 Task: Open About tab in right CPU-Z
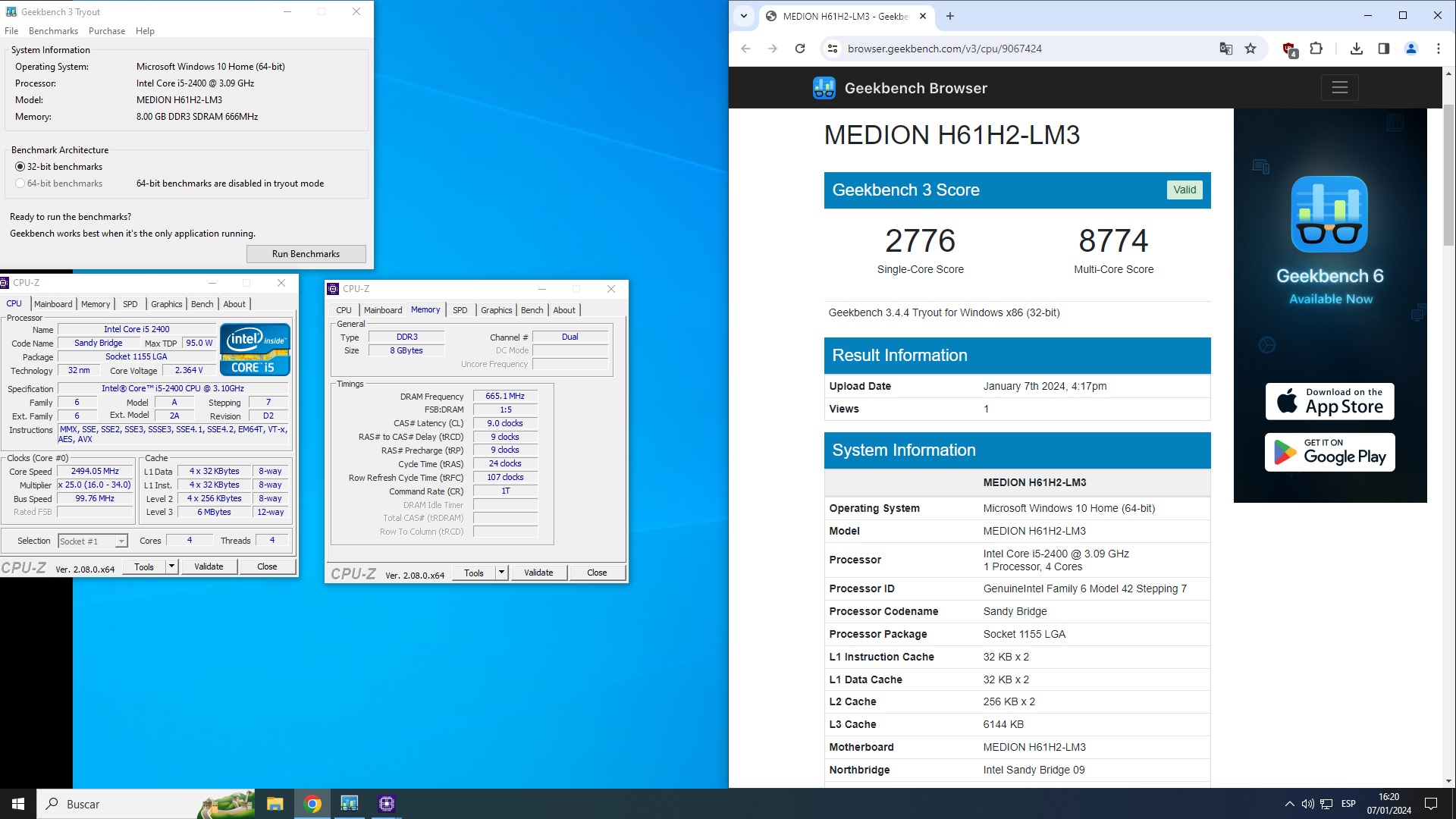click(x=564, y=310)
